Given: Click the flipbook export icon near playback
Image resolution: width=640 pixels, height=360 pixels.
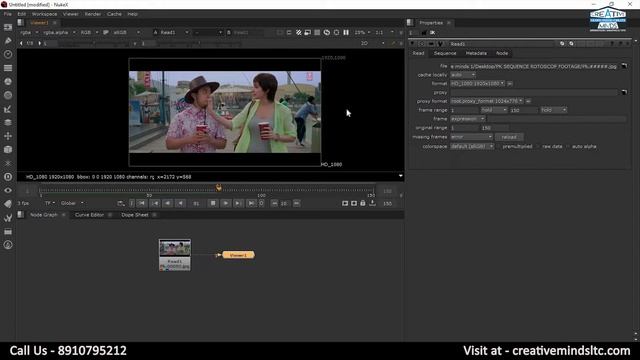Looking at the screenshot, I should [373, 203].
